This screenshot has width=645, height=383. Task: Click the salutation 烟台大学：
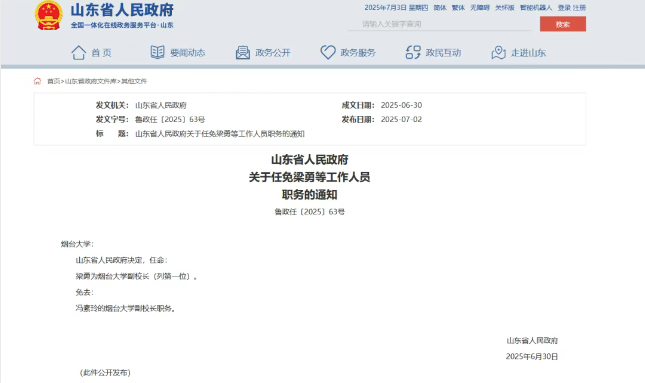(x=77, y=244)
